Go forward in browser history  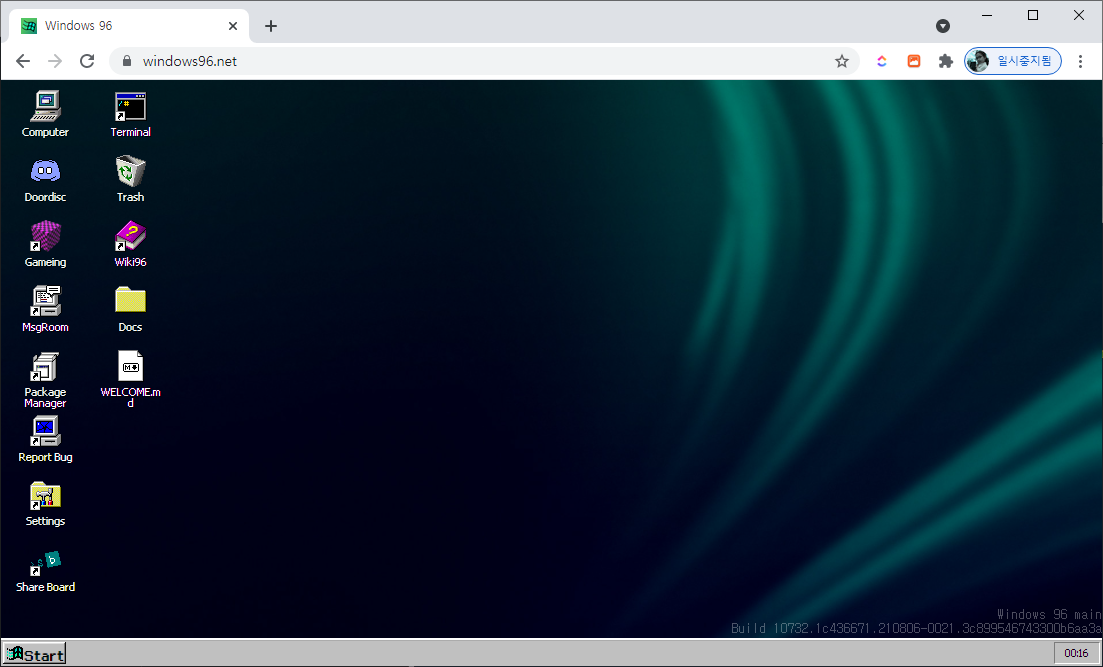pyautogui.click(x=55, y=61)
